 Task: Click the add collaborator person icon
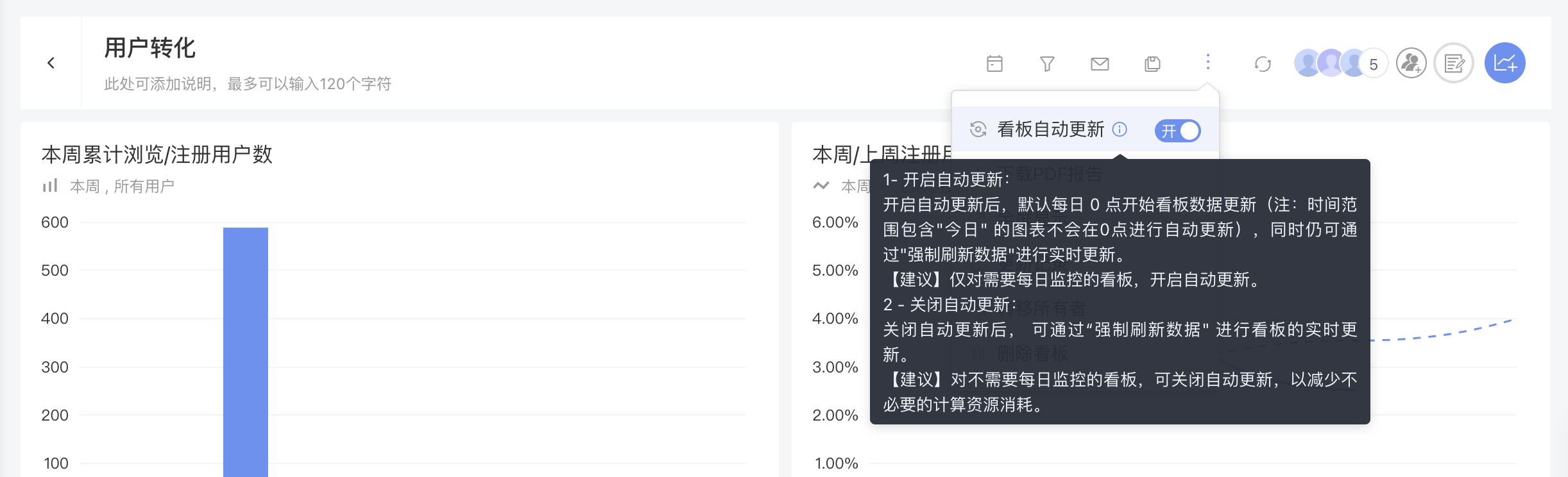tap(1411, 63)
